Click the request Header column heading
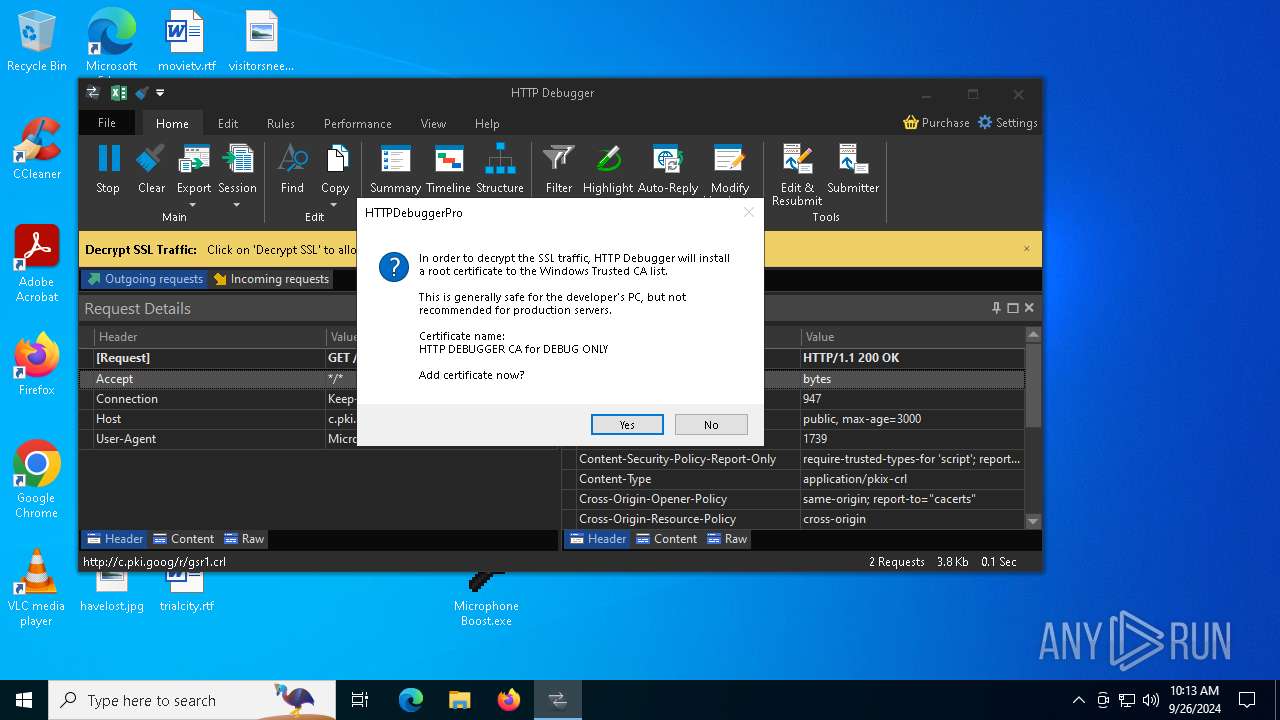The image size is (1280, 720). point(210,337)
